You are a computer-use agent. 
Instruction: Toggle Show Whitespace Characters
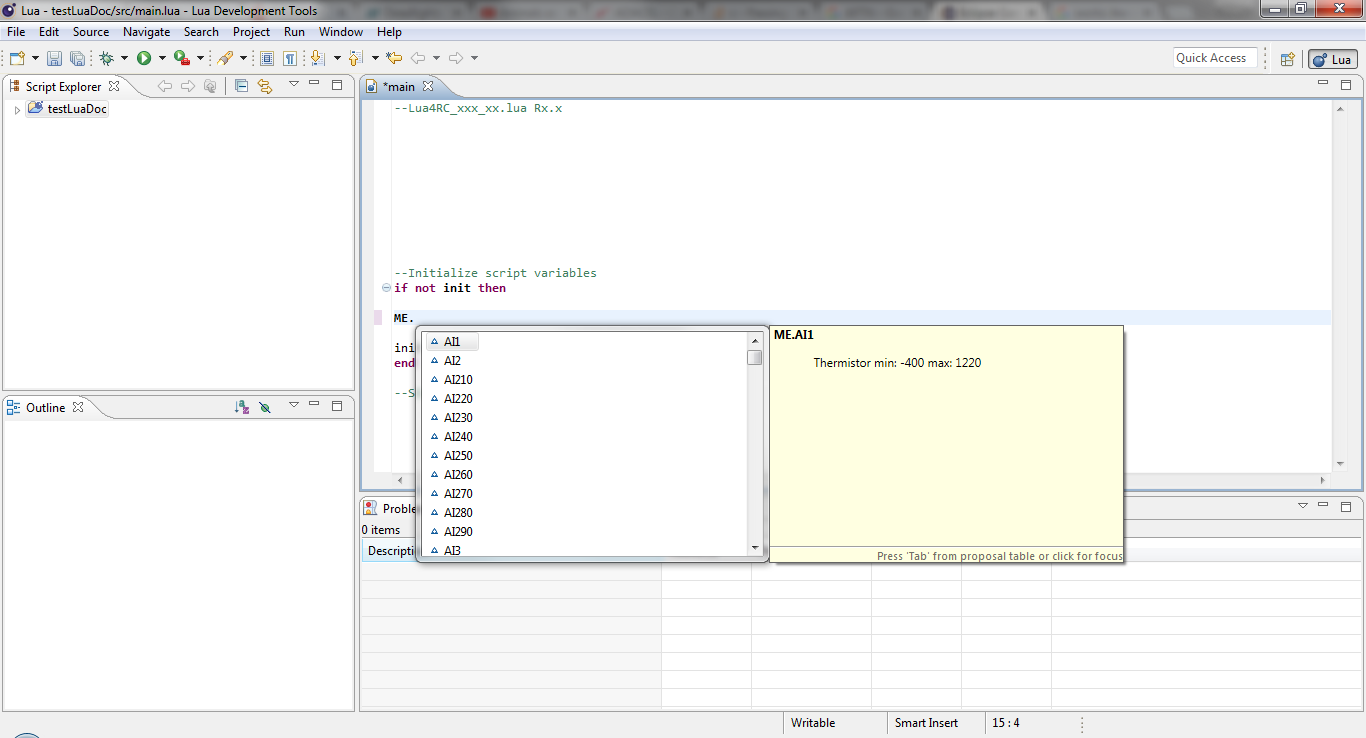click(289, 58)
